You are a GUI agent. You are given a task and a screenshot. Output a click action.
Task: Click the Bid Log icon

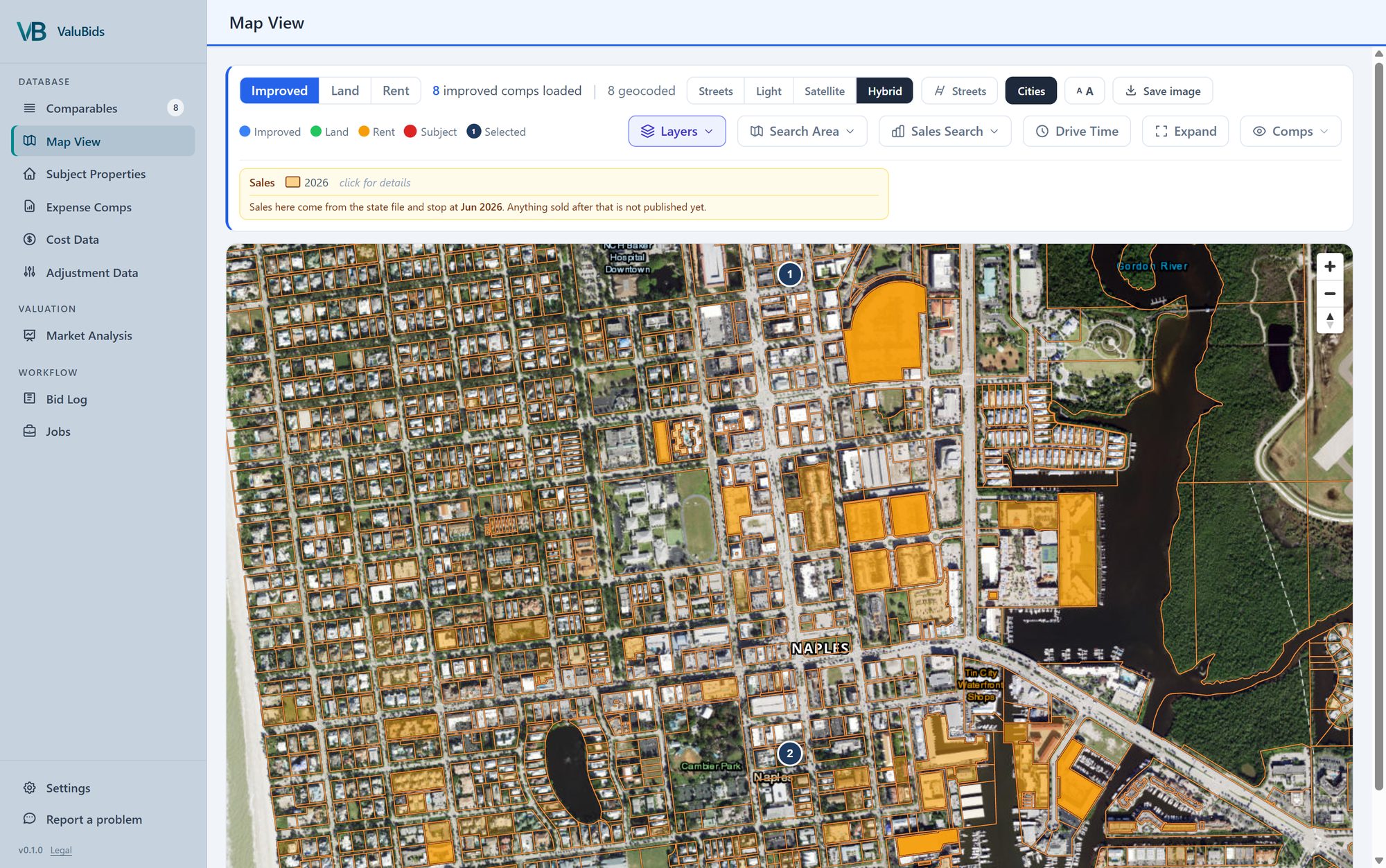(29, 398)
